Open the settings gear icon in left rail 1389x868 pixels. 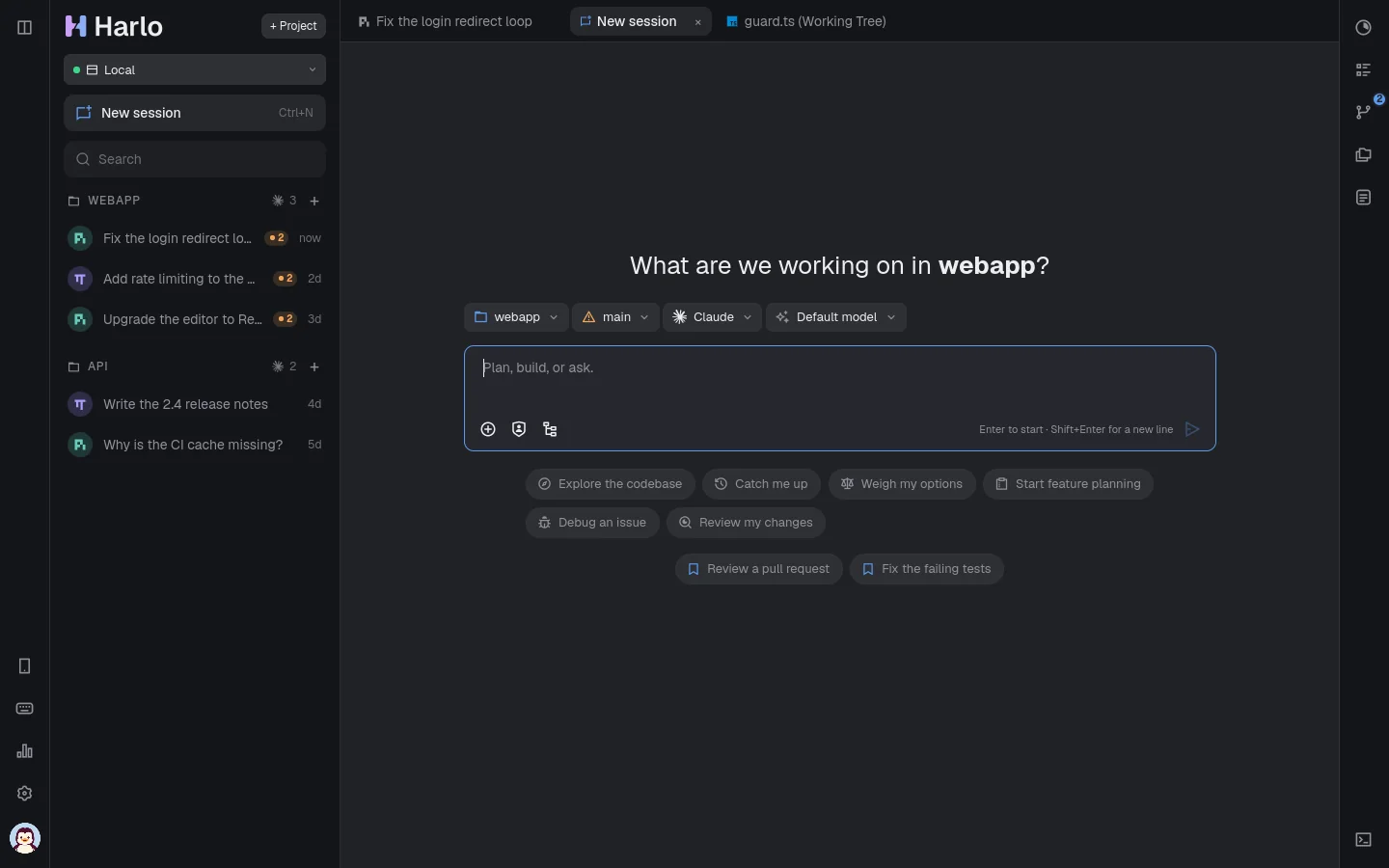pyautogui.click(x=25, y=794)
